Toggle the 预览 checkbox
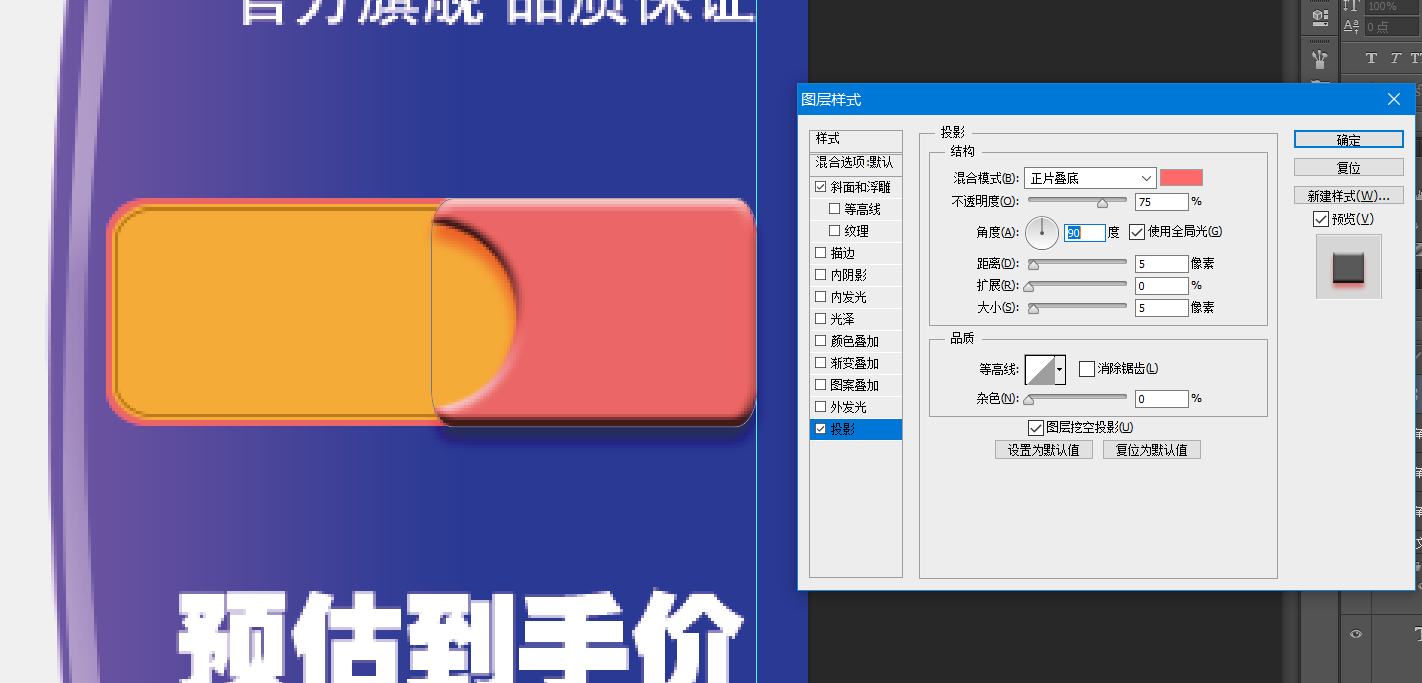 tap(1321, 219)
